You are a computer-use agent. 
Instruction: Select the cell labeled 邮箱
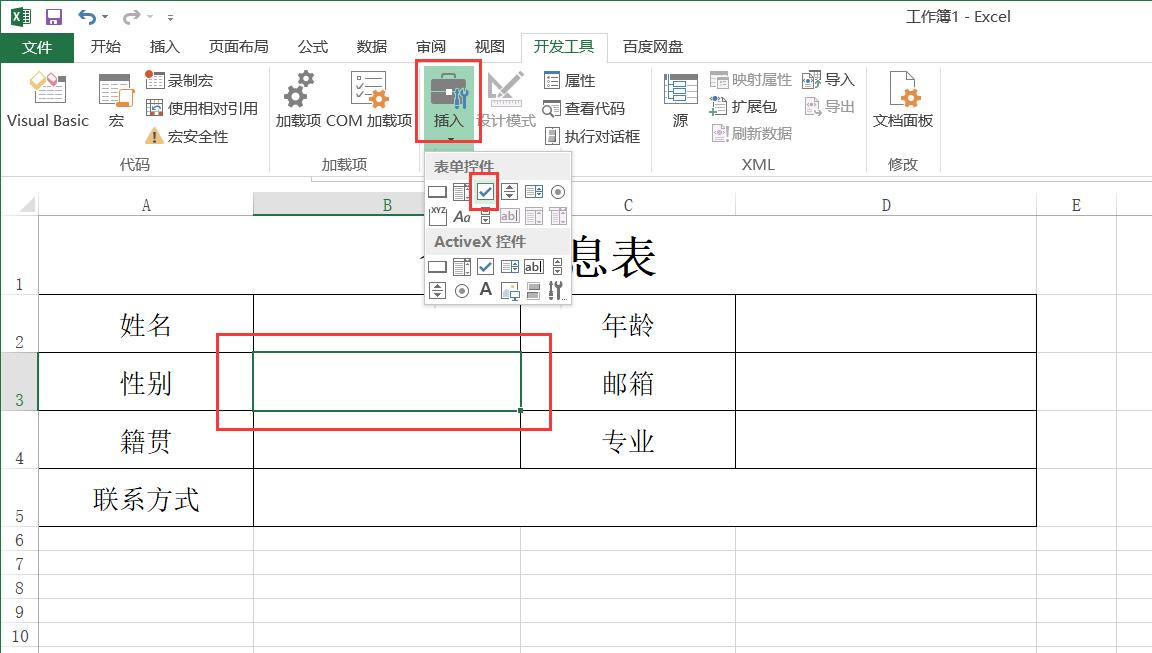[627, 382]
